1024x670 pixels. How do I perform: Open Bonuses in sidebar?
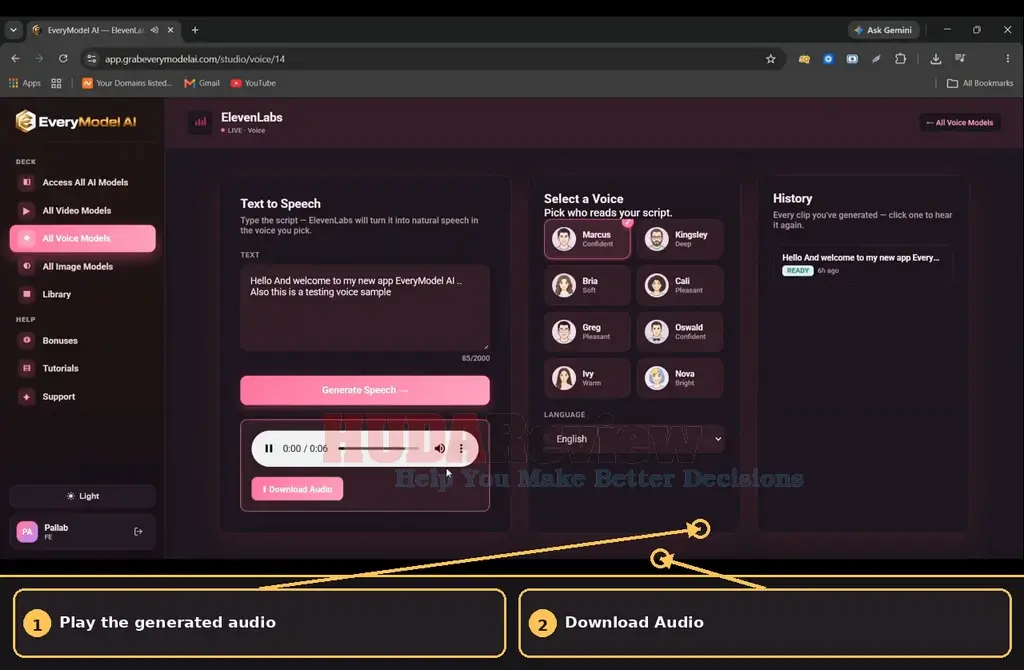(83, 341)
